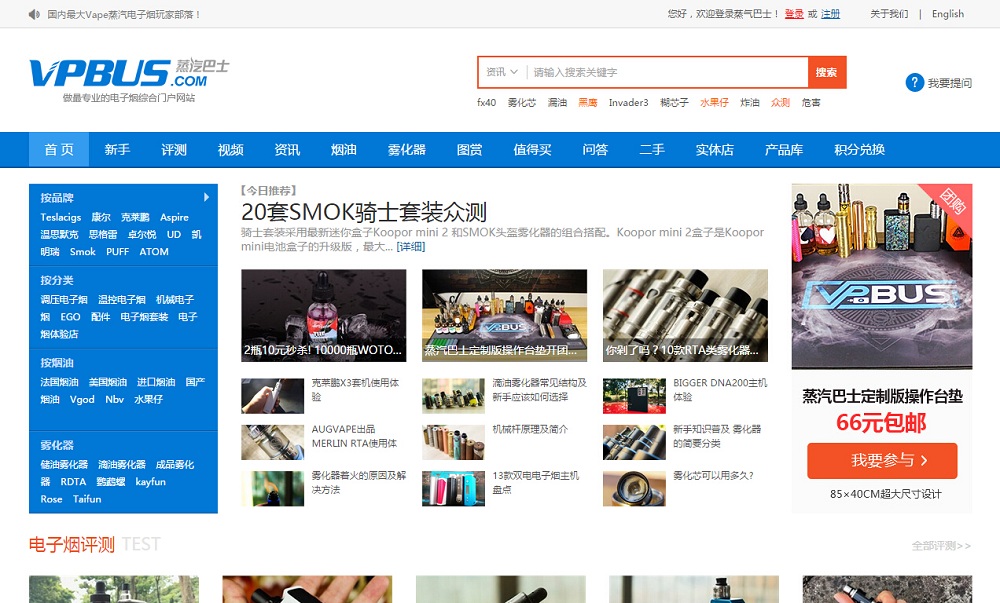Click the orange 搜索 button
The width and height of the screenshot is (1000, 603).
coord(827,72)
